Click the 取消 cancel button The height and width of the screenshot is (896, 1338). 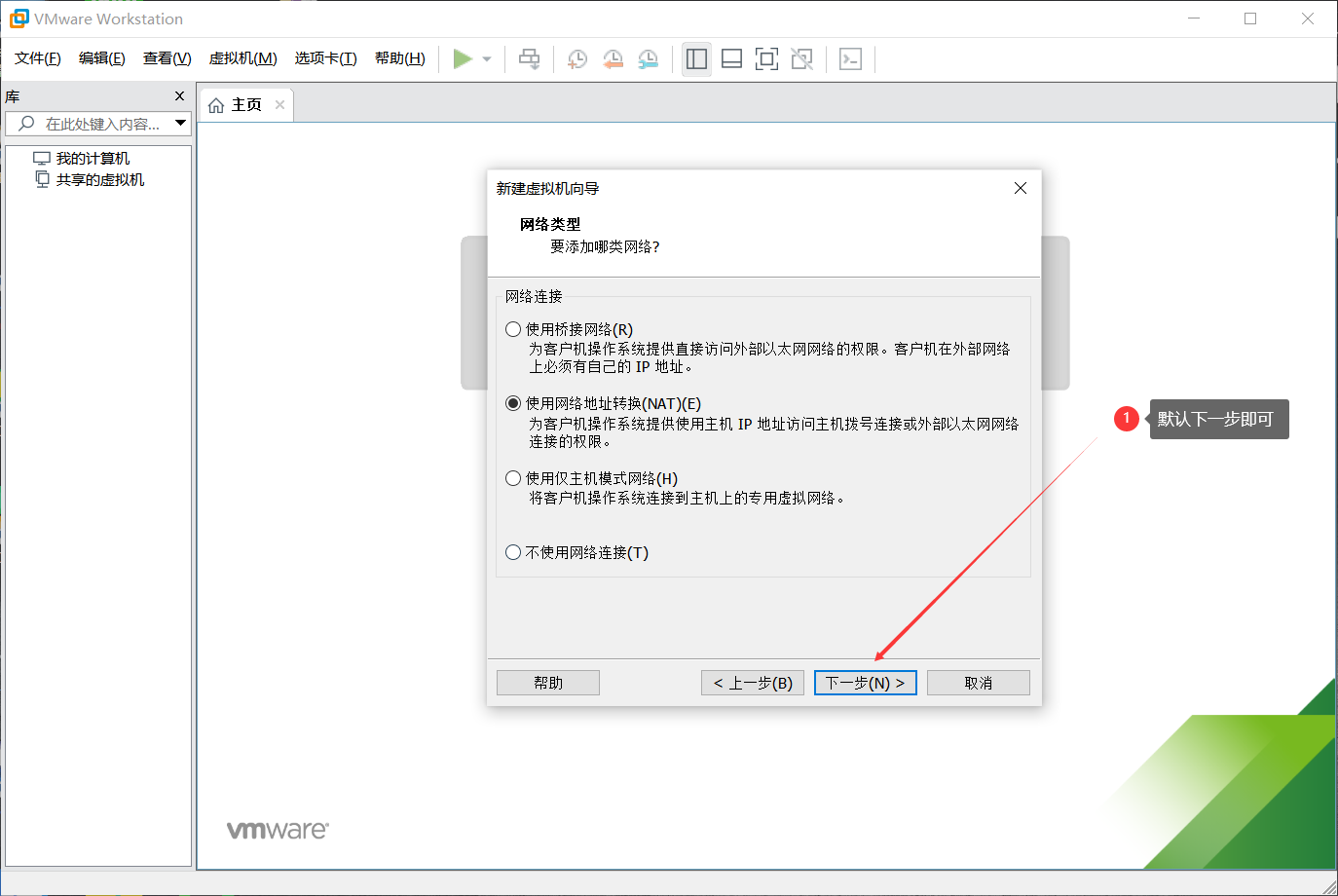point(979,683)
